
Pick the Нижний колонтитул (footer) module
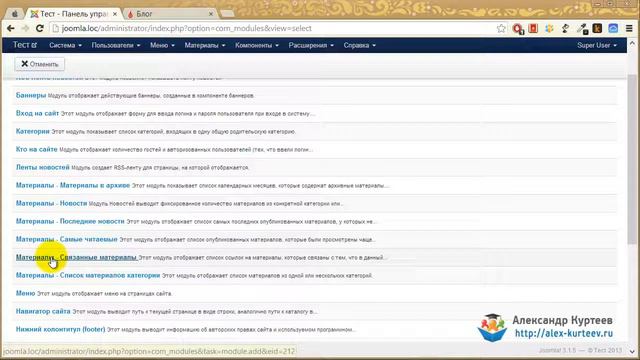(x=60, y=329)
